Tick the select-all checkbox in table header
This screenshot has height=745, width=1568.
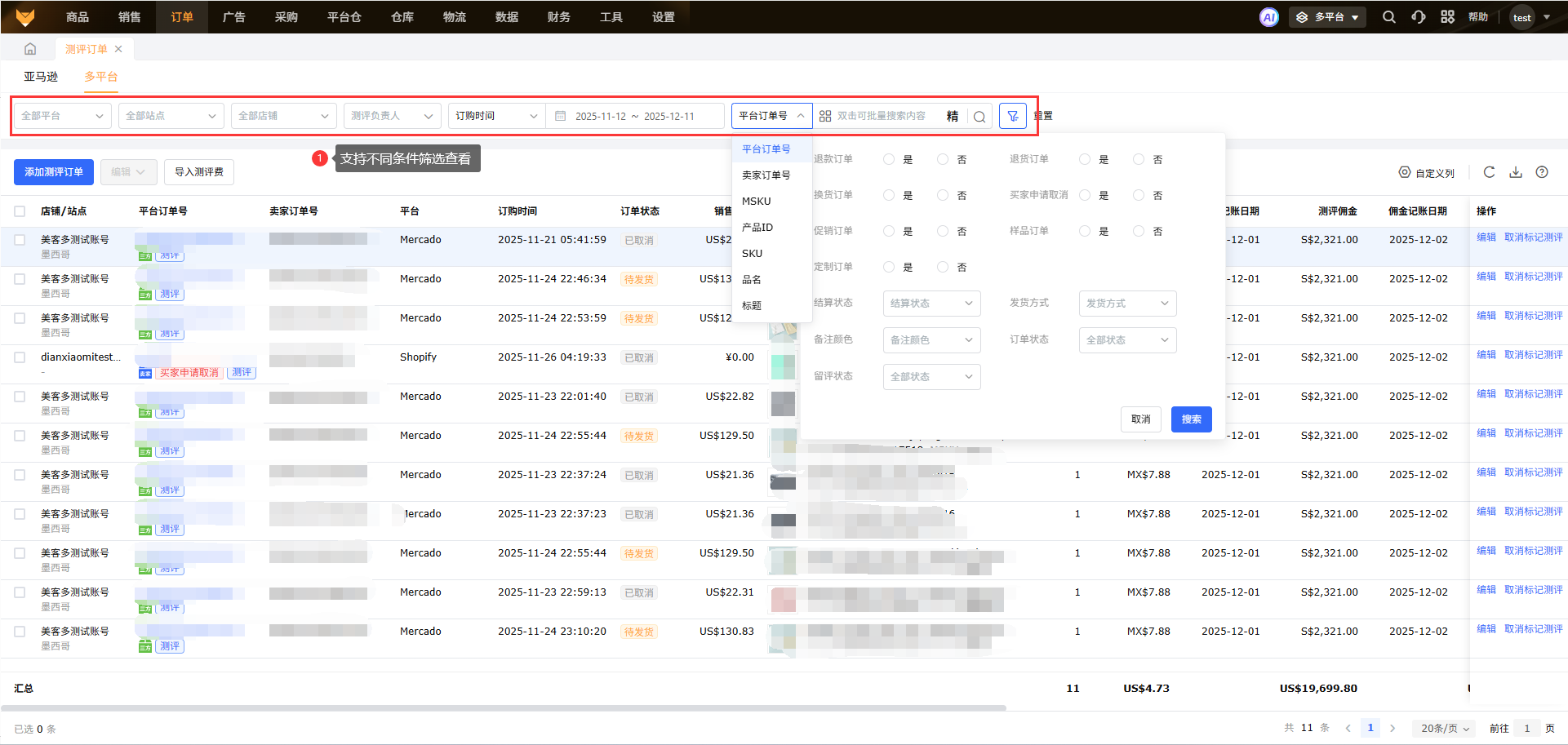pos(20,211)
